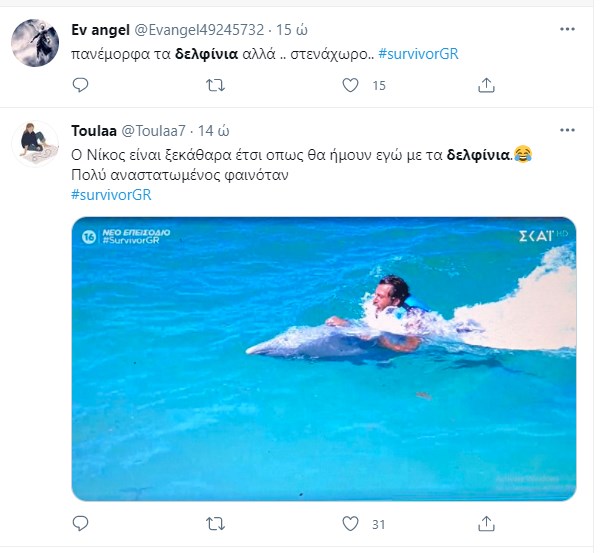Retweet Toulaa's tweet
The image size is (607, 553).
[215, 523]
